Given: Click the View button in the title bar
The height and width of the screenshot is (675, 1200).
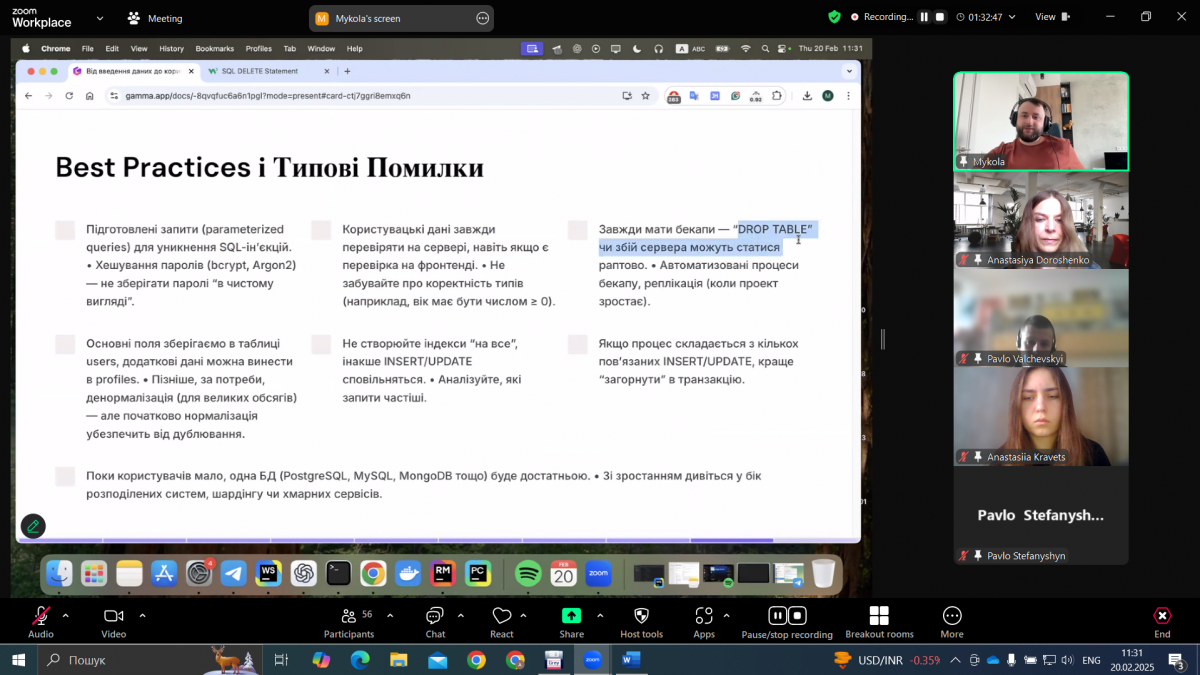Looking at the screenshot, I should click(1052, 15).
